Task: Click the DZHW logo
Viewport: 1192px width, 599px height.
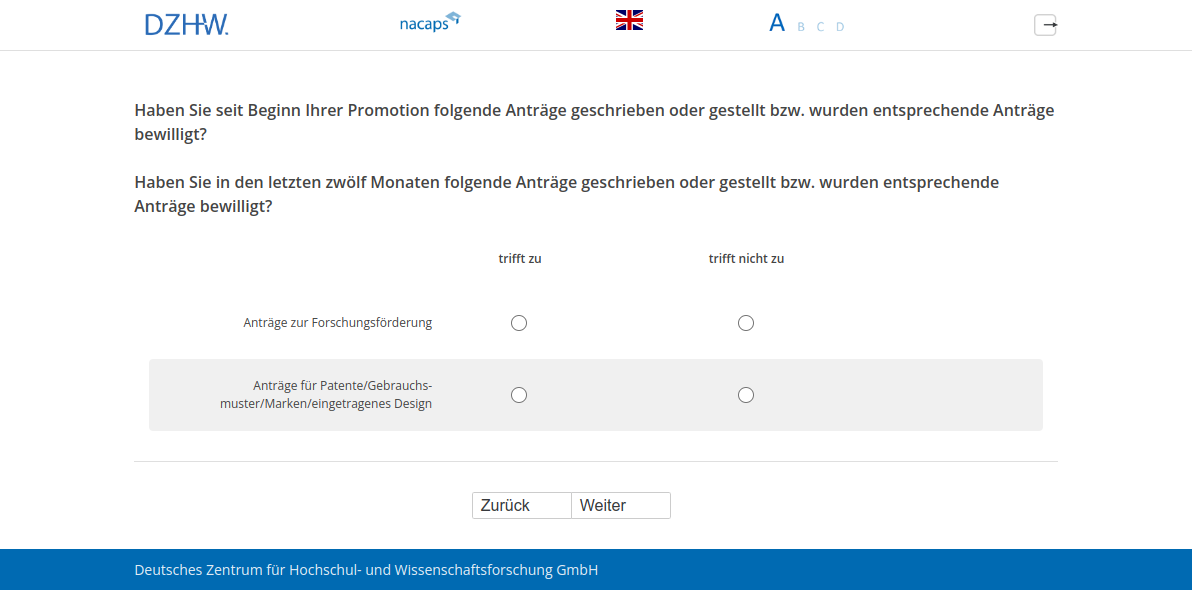Action: (x=186, y=24)
